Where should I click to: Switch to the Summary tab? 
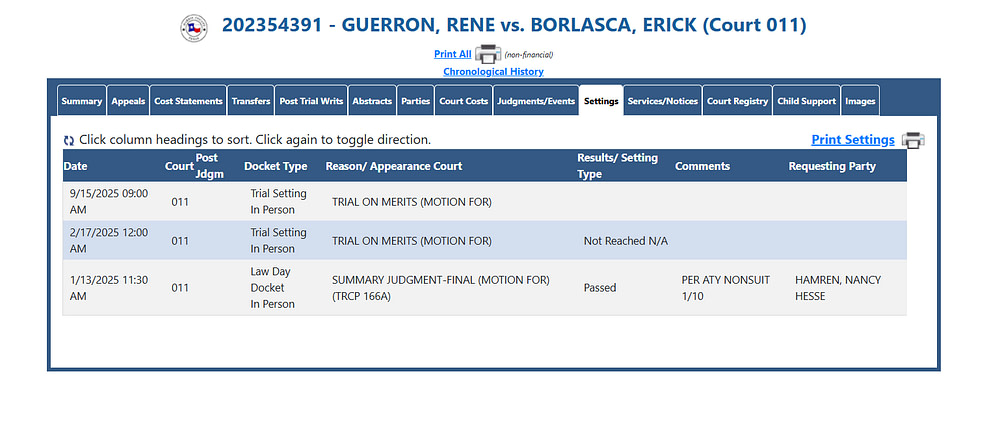82,101
